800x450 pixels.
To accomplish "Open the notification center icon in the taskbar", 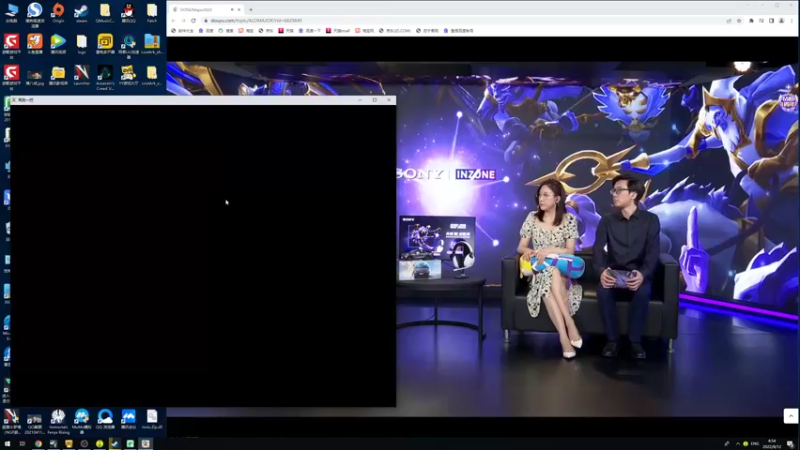I will tap(790, 444).
